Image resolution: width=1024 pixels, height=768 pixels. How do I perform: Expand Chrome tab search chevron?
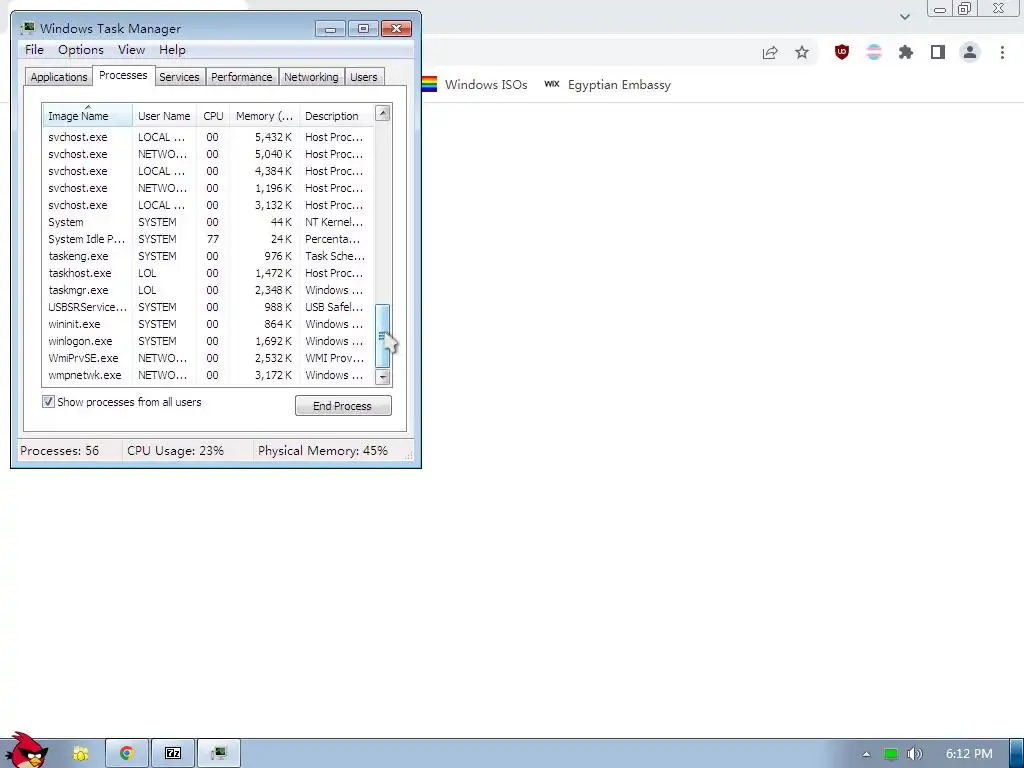pos(904,17)
